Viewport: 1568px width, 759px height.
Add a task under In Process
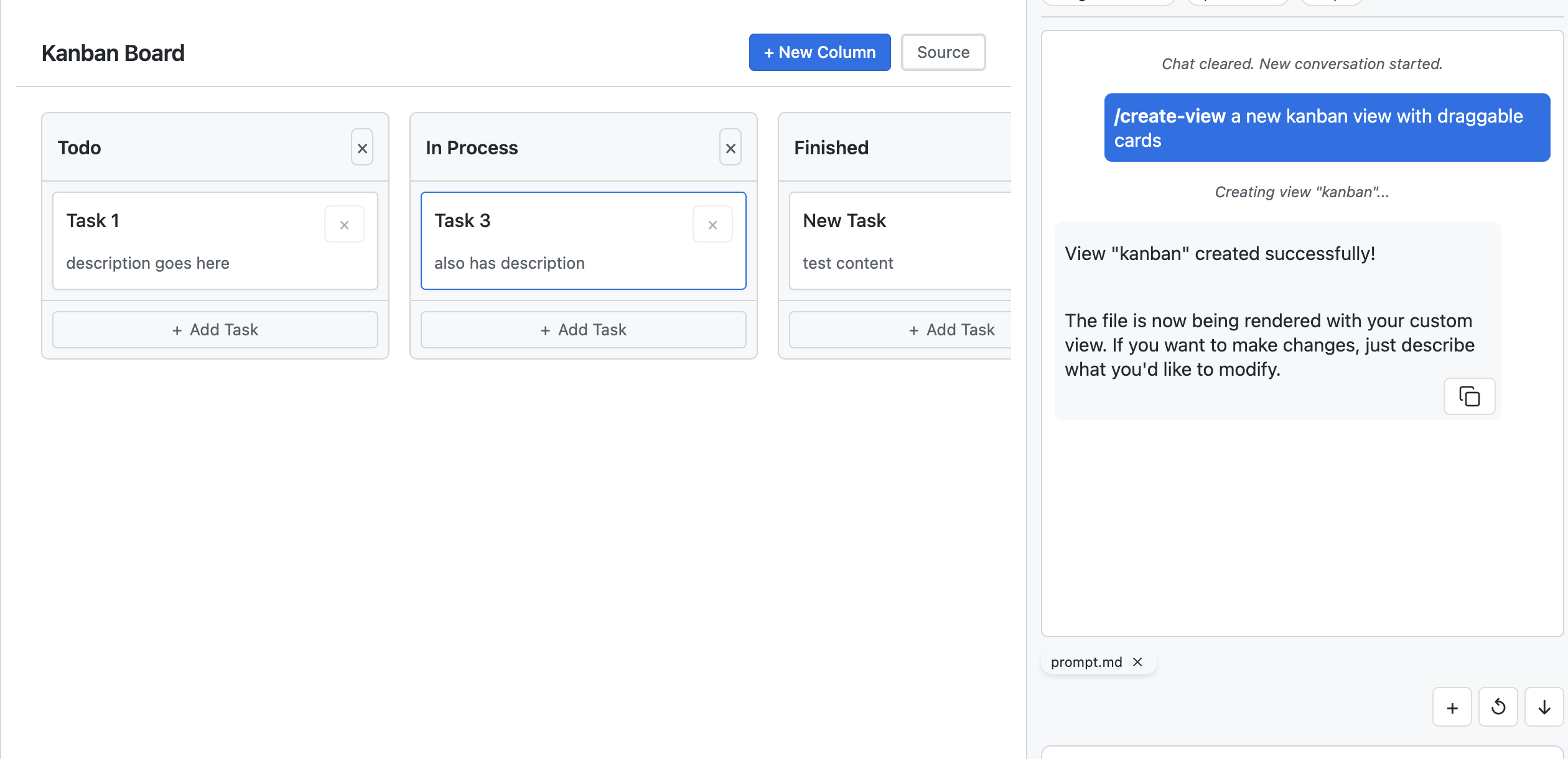click(x=582, y=329)
